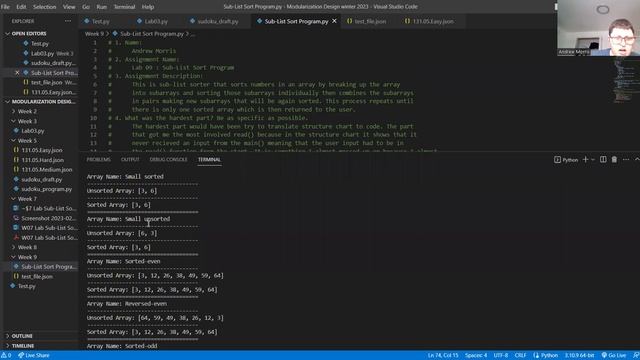The height and width of the screenshot is (360, 640).
Task: Click the Python terminal profile icon
Action: point(557,160)
